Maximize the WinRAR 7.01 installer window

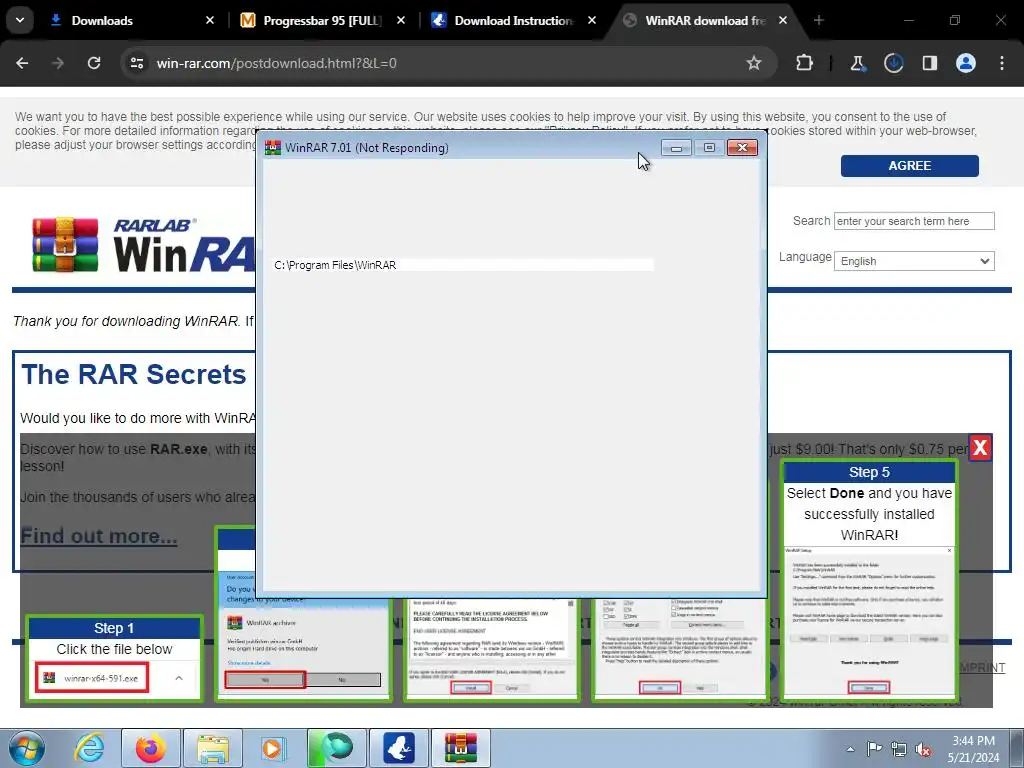[x=709, y=148]
